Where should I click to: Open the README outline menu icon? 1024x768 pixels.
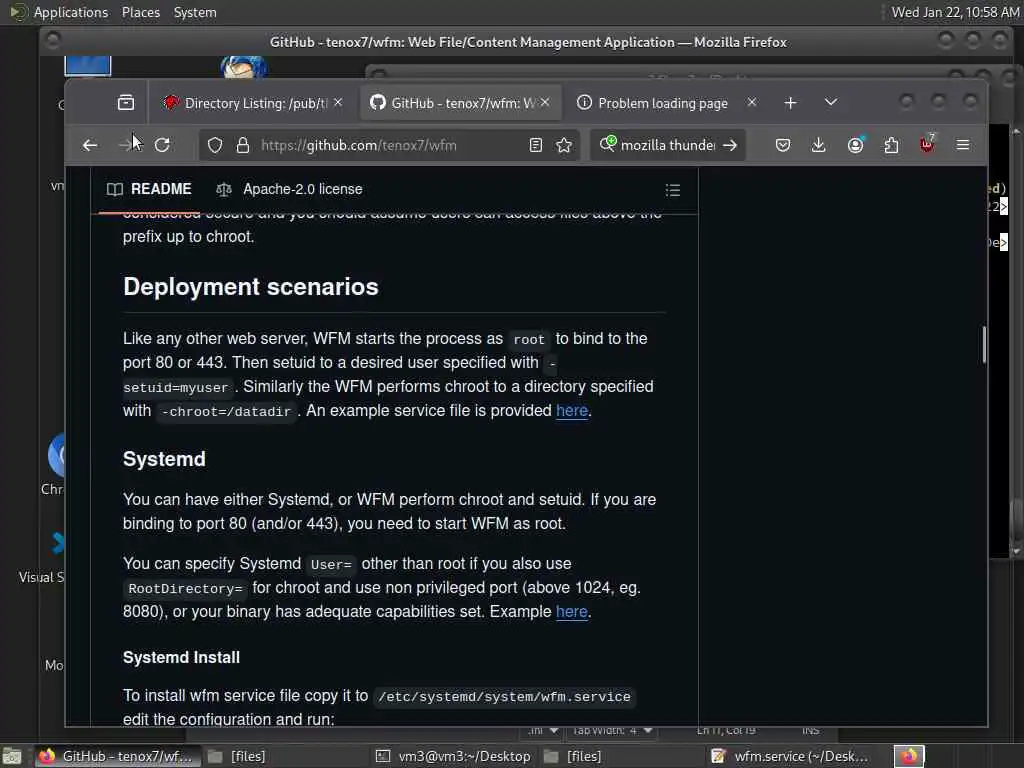pyautogui.click(x=673, y=190)
